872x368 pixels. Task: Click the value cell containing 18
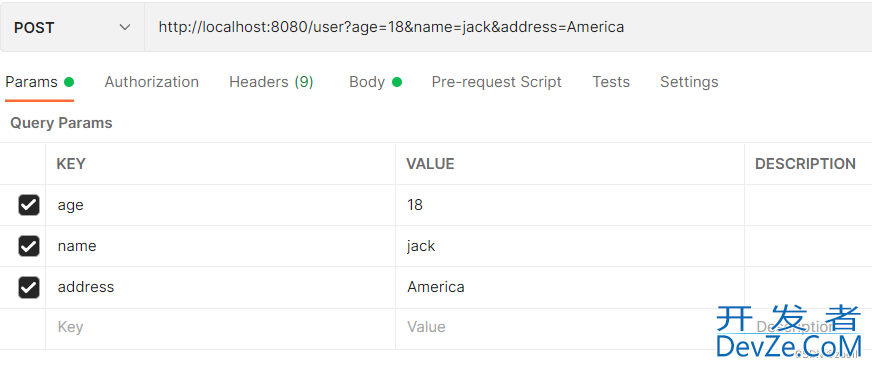[570, 205]
